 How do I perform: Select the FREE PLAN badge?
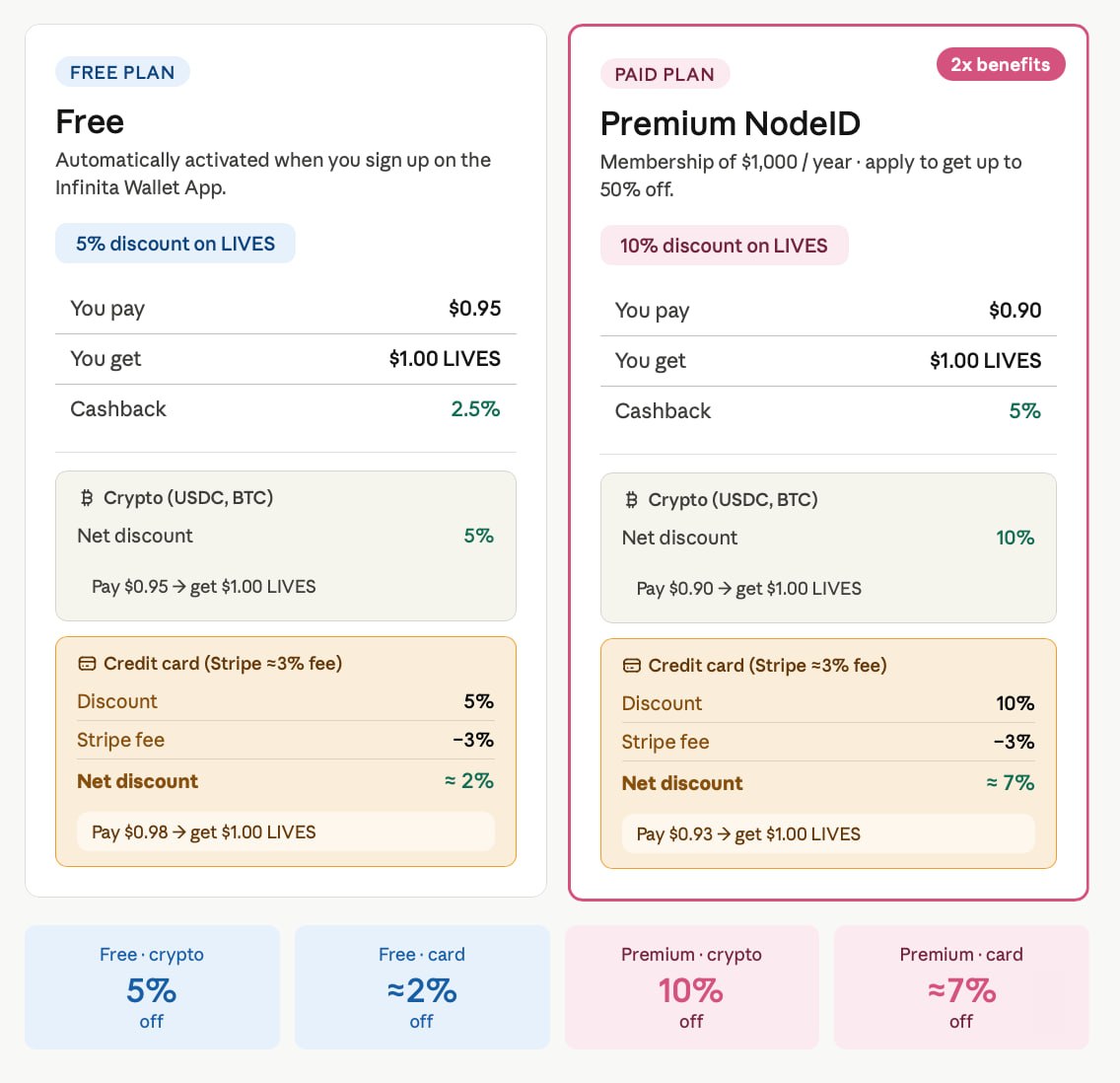coord(122,72)
